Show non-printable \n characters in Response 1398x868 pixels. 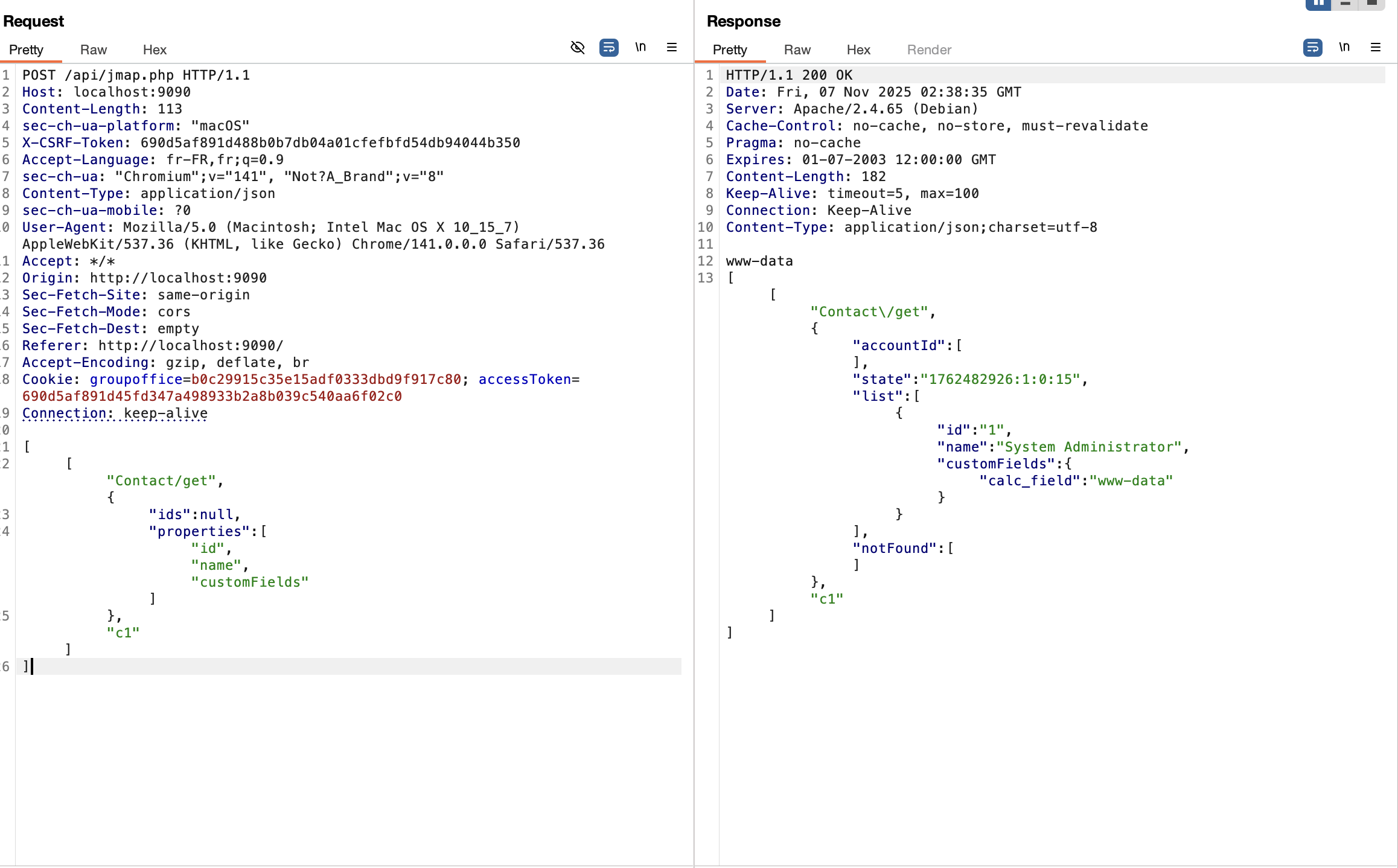tap(1344, 47)
